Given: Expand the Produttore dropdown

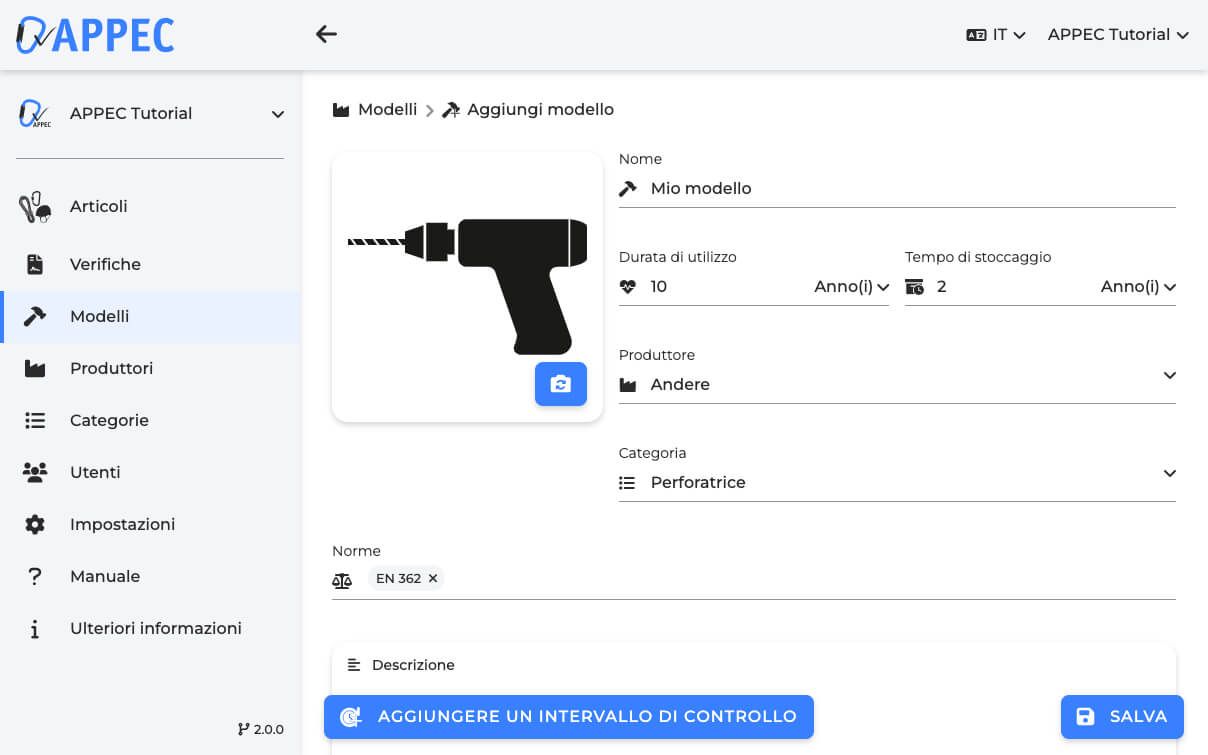Looking at the screenshot, I should pyautogui.click(x=1169, y=376).
